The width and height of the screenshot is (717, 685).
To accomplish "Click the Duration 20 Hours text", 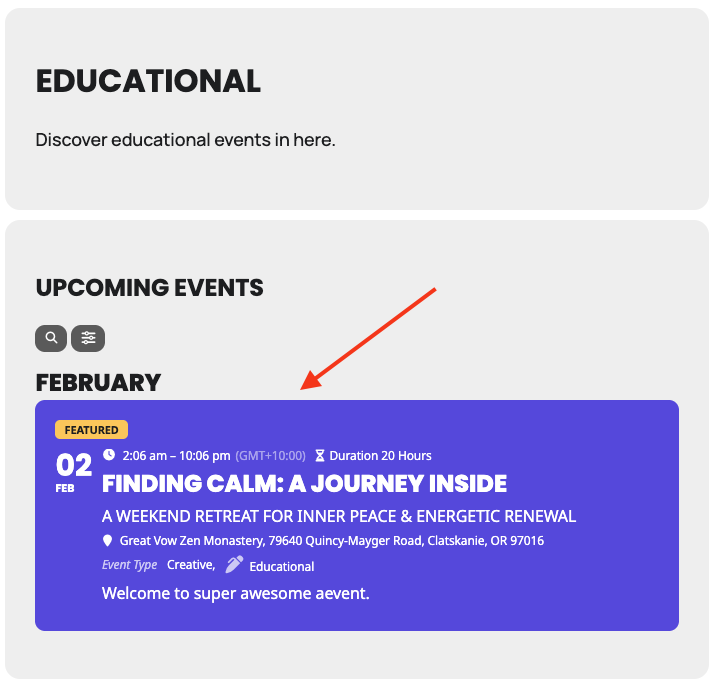I will click(x=380, y=456).
